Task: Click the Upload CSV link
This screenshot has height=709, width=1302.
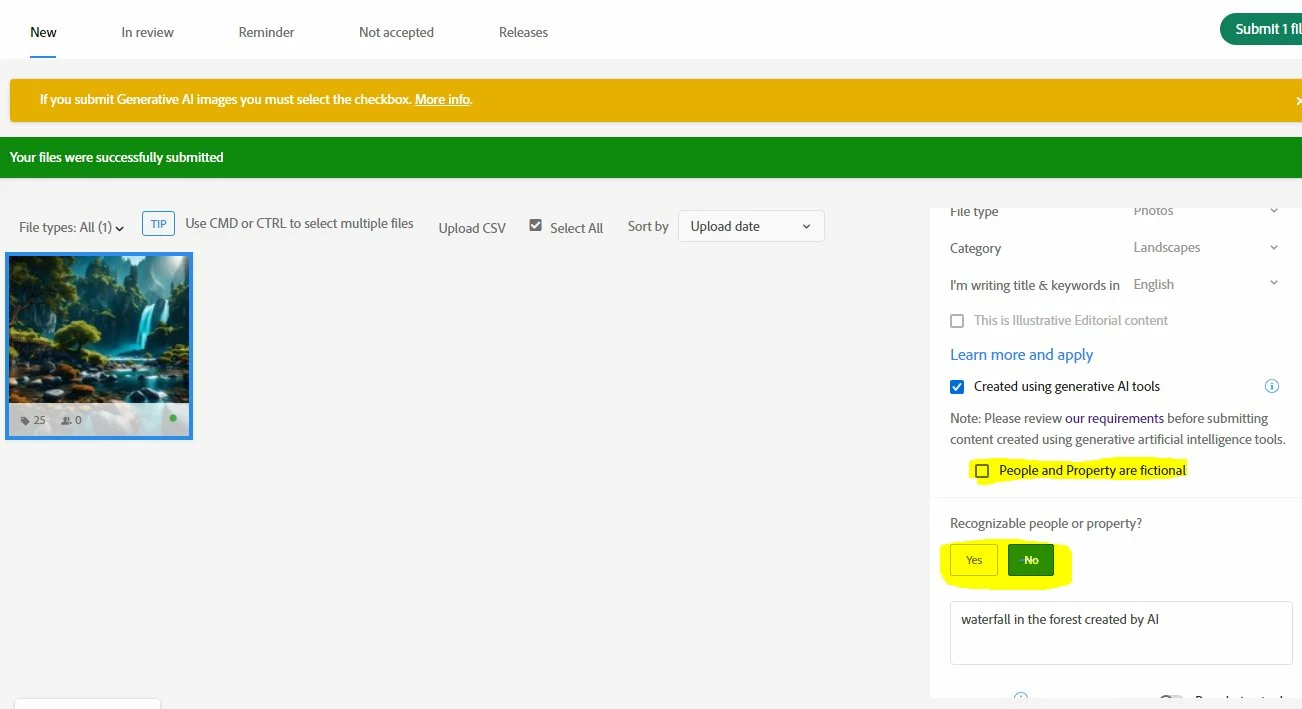Action: pyautogui.click(x=472, y=228)
